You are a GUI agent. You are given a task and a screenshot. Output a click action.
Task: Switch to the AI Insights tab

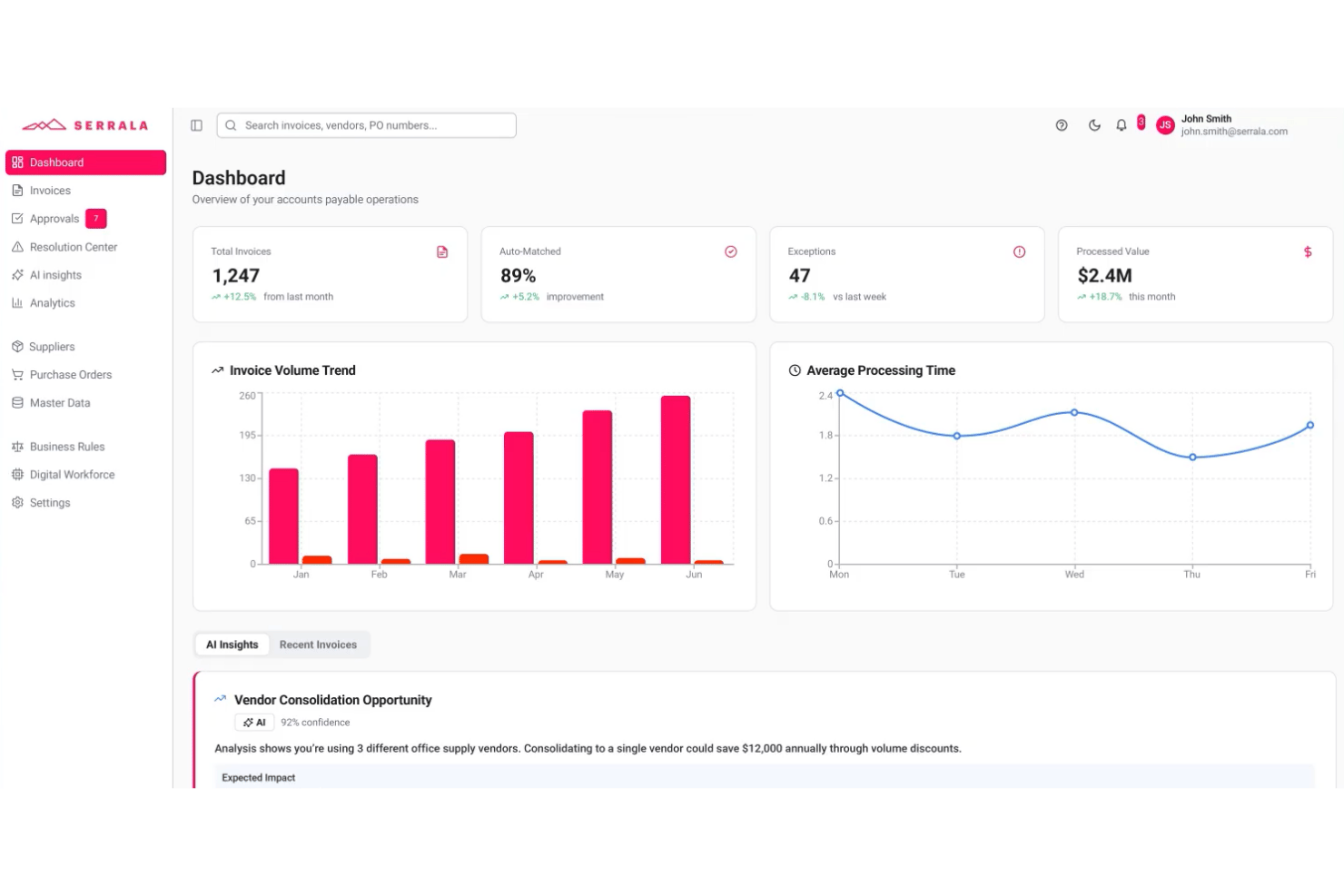[x=232, y=645]
